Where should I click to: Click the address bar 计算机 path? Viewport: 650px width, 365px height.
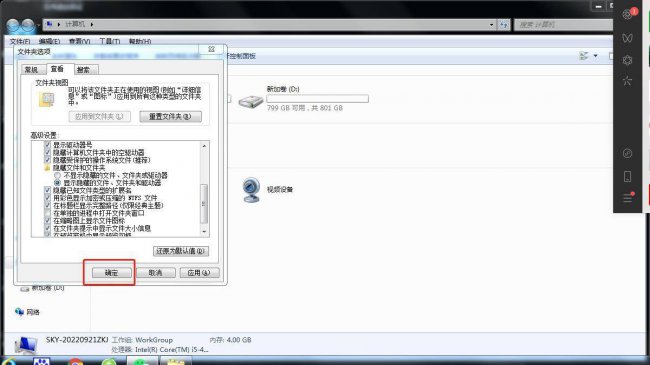pyautogui.click(x=75, y=24)
